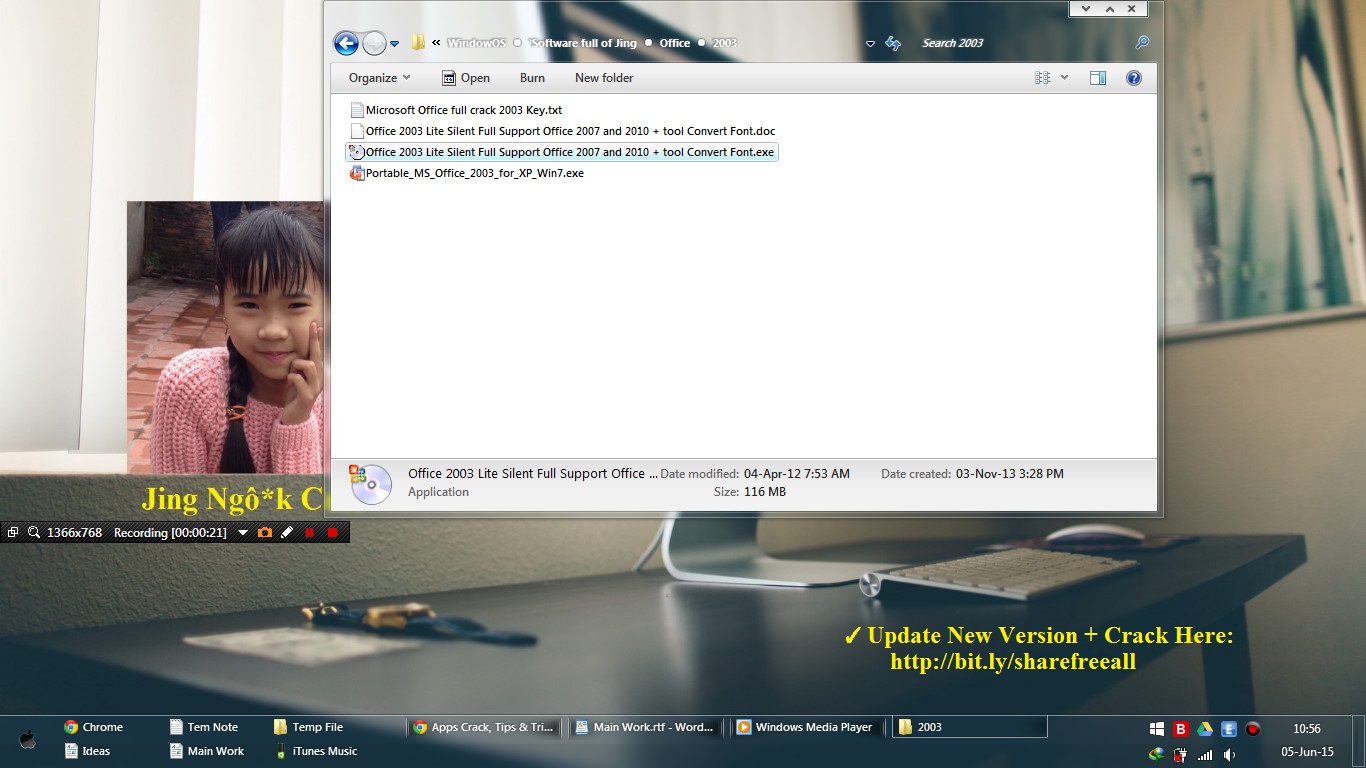
Task: Open network signal status in tray
Action: pos(1205,754)
